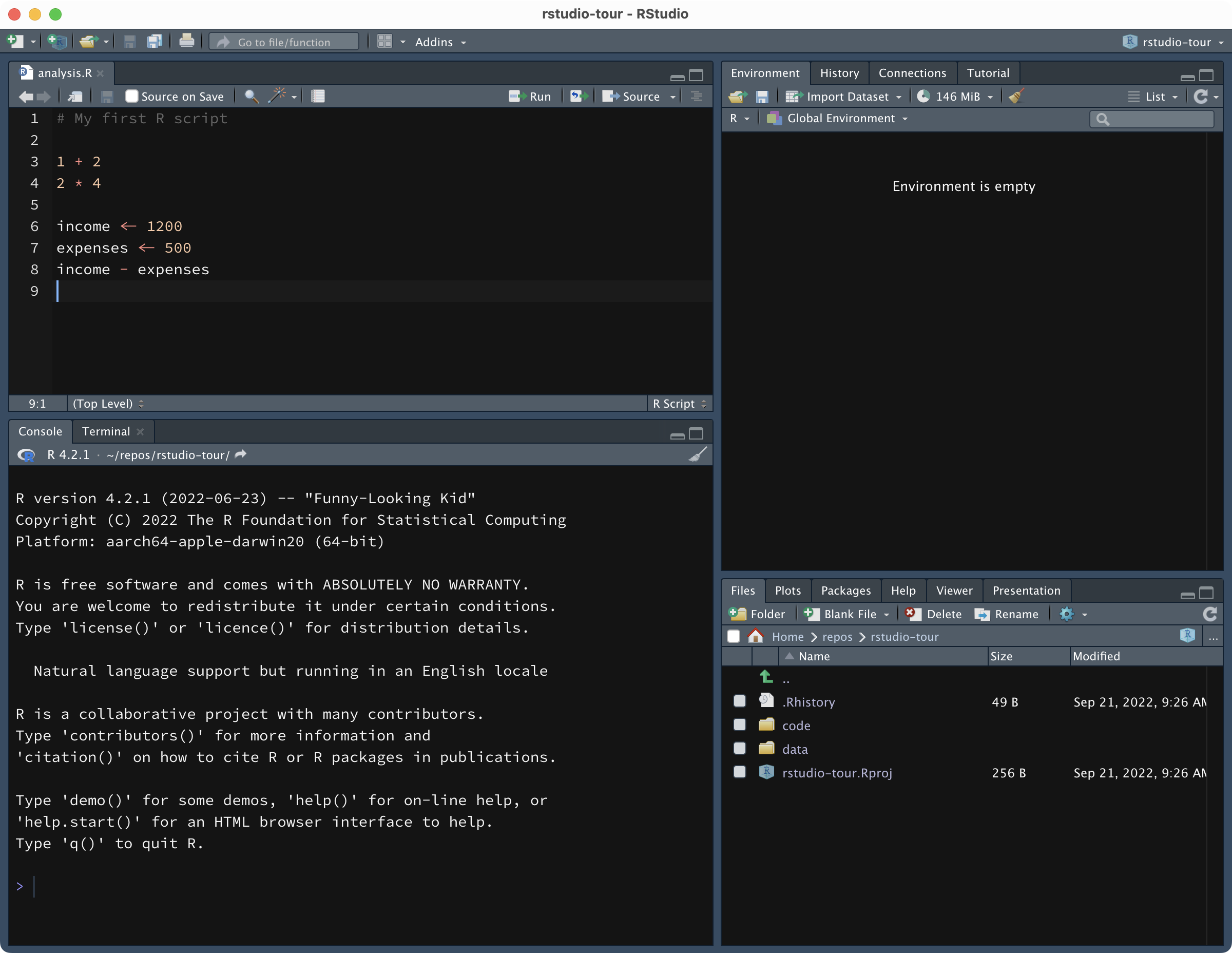Show the document outline icon

tap(697, 97)
